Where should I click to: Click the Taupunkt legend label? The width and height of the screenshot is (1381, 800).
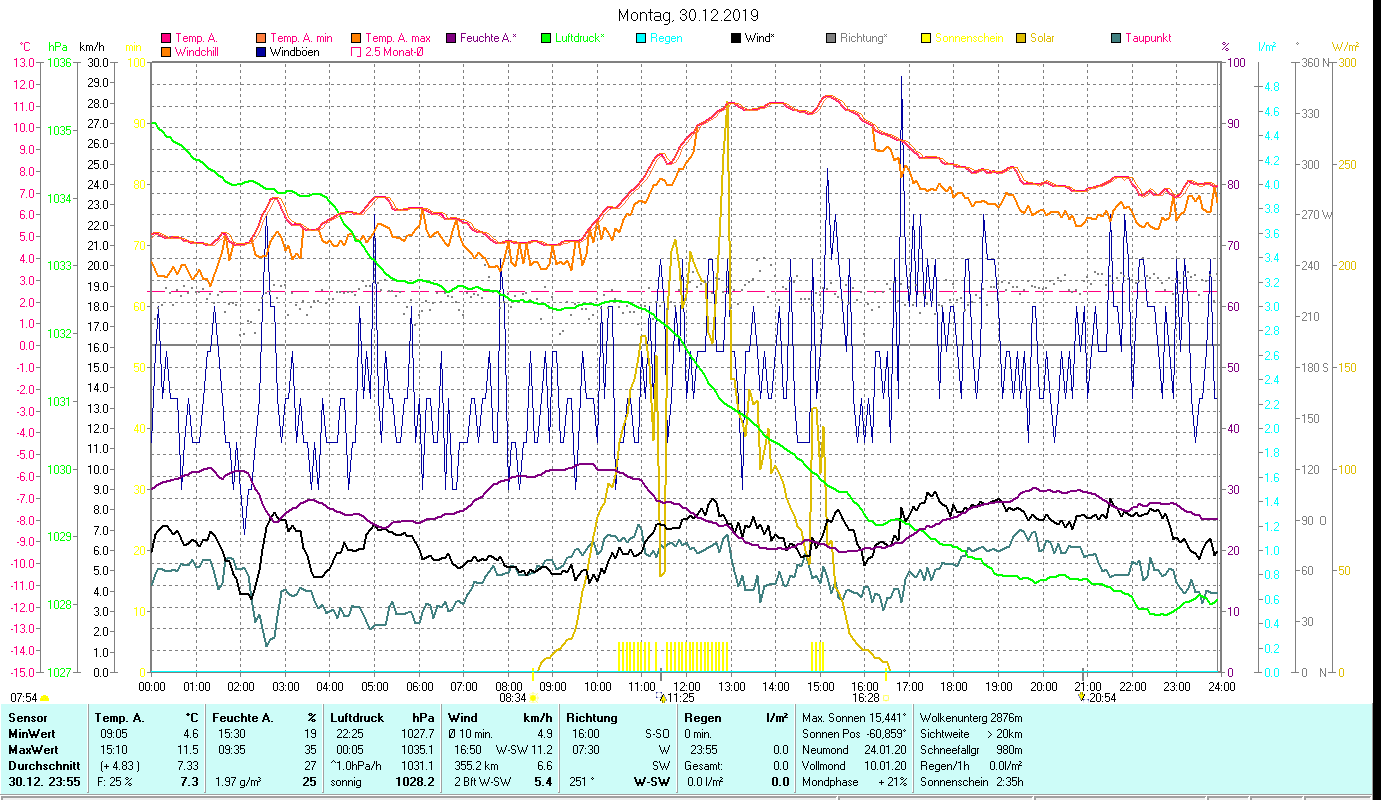click(x=1148, y=39)
